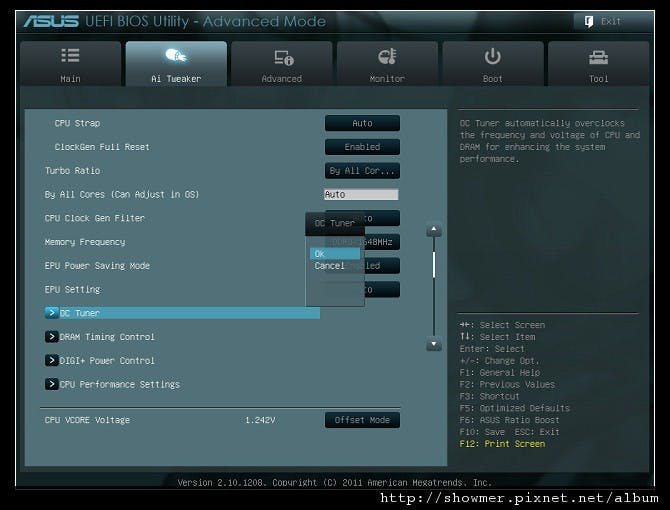Open the ClockGen Full Reset Enabled dropdown
Viewport: 670px width, 510px height.
tap(362, 147)
